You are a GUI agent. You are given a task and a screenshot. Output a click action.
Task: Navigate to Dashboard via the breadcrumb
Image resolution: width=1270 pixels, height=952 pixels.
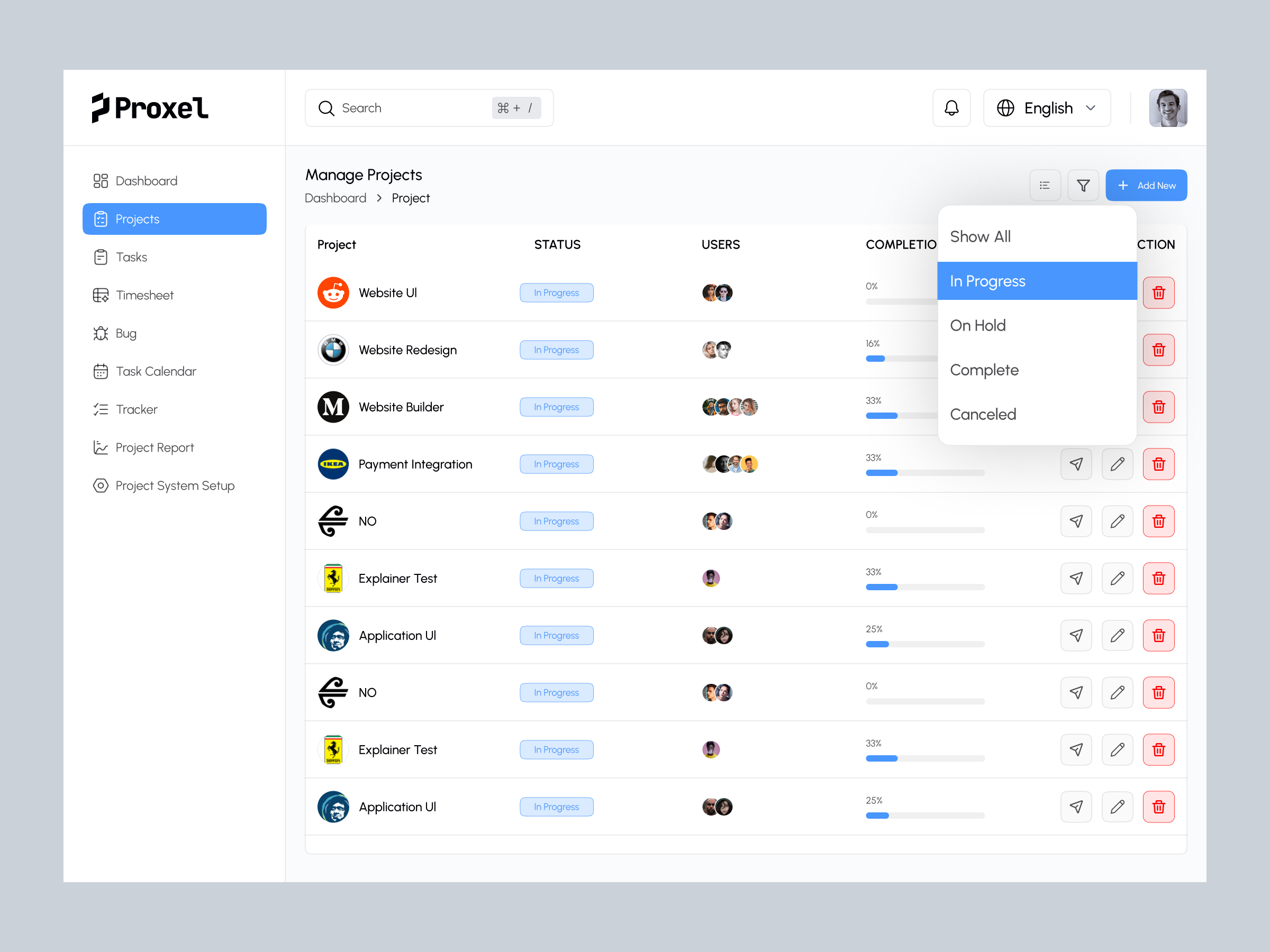pyautogui.click(x=335, y=197)
